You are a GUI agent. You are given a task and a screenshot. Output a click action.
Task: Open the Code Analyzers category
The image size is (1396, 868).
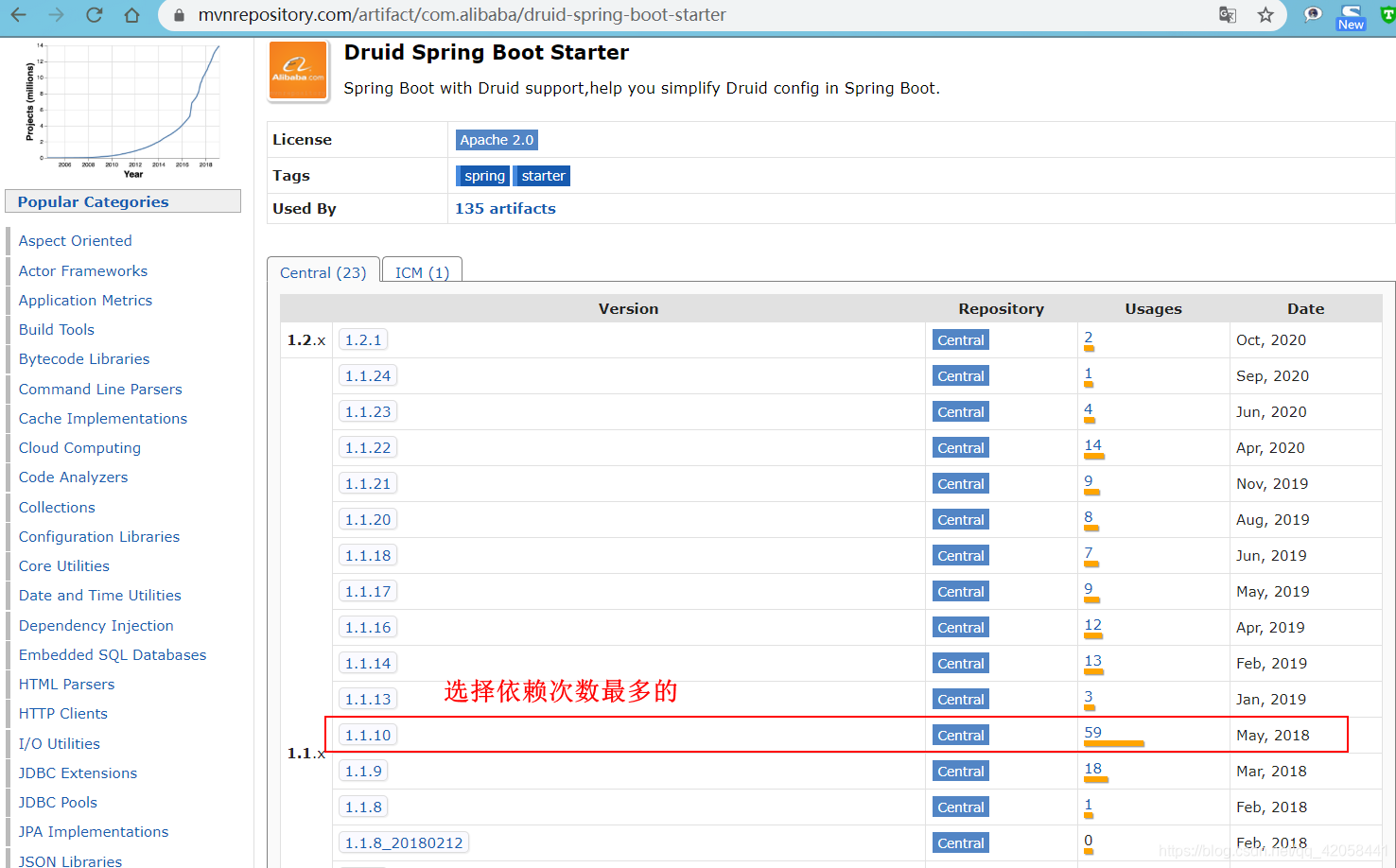pos(73,477)
